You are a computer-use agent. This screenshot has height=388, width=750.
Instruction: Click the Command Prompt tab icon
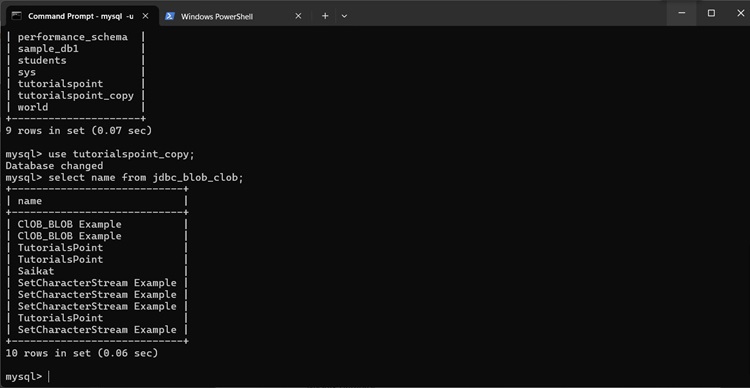(x=16, y=16)
